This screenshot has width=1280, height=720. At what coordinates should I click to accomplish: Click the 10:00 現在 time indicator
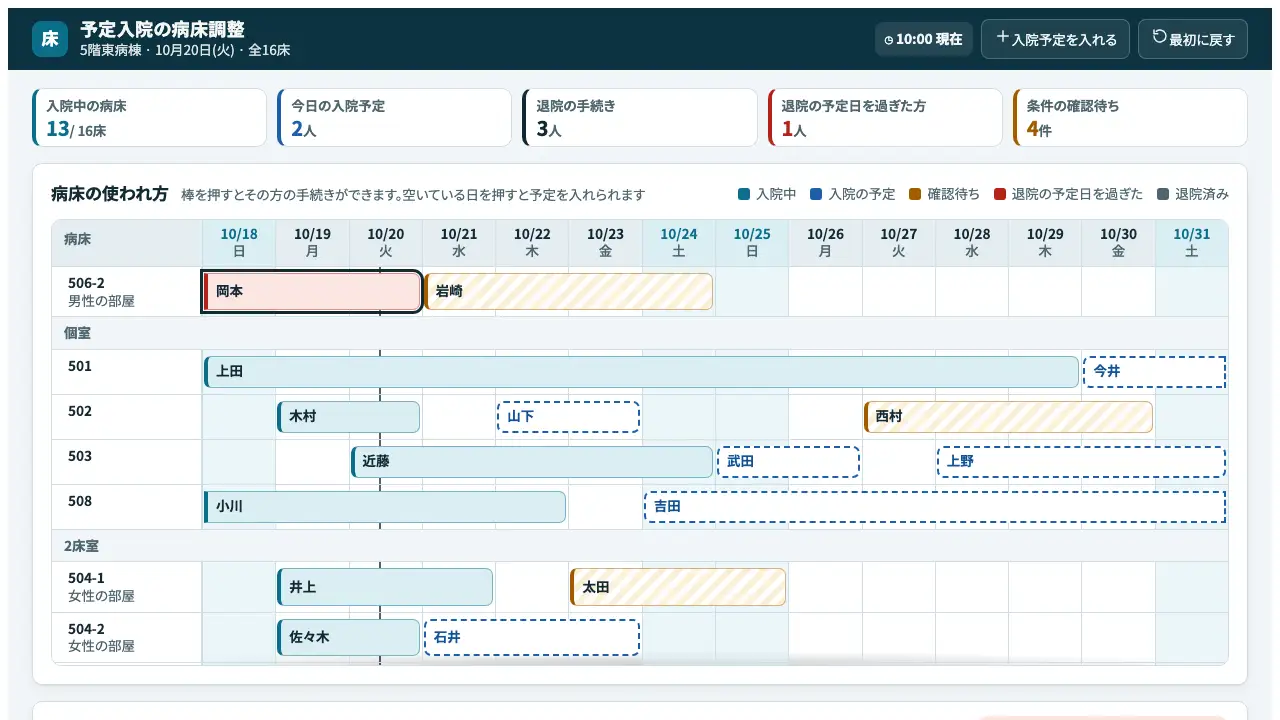click(923, 39)
